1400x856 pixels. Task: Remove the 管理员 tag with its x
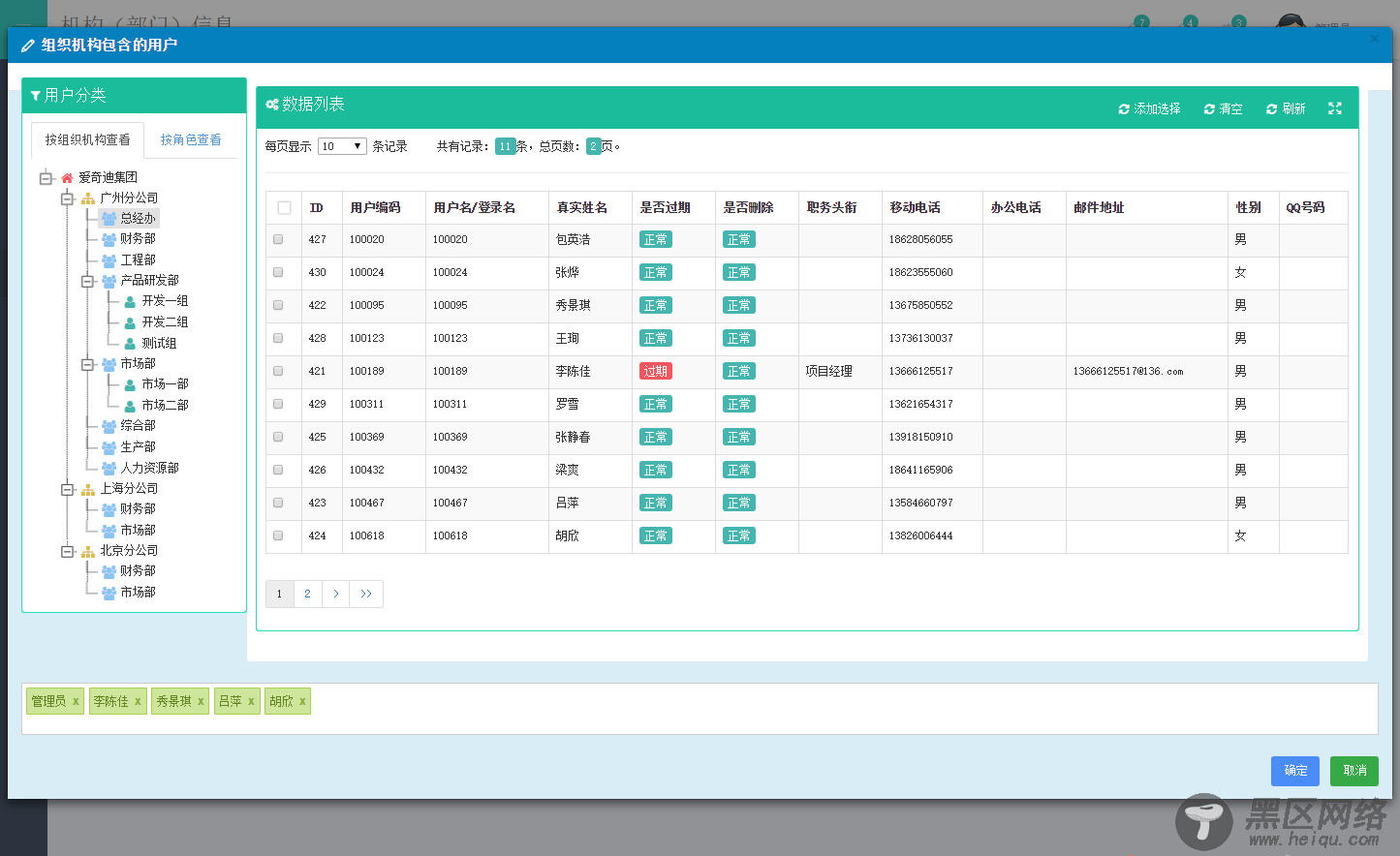[76, 702]
